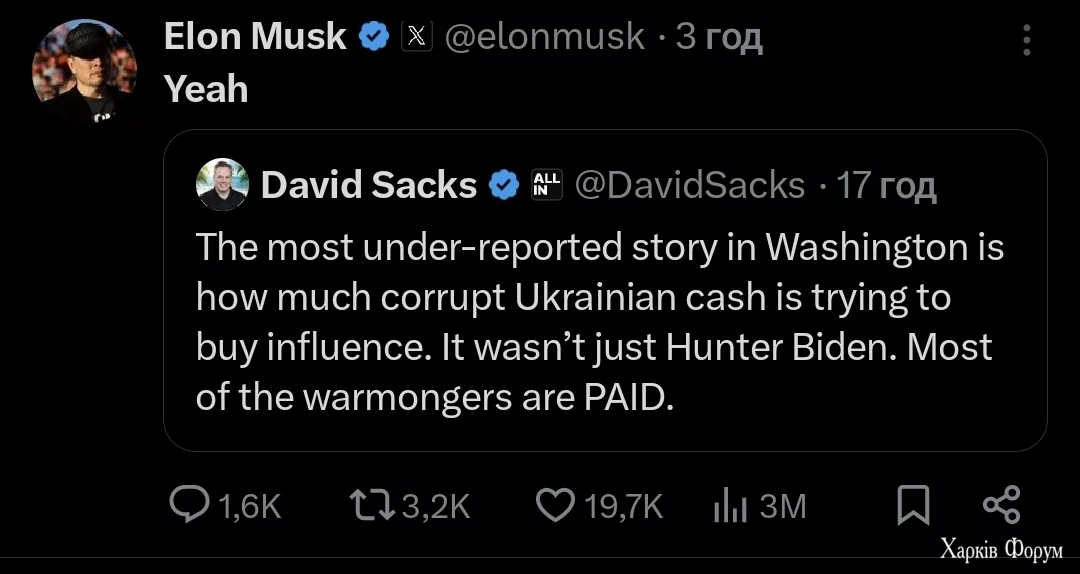Click the reply comment icon

pyautogui.click(x=187, y=505)
